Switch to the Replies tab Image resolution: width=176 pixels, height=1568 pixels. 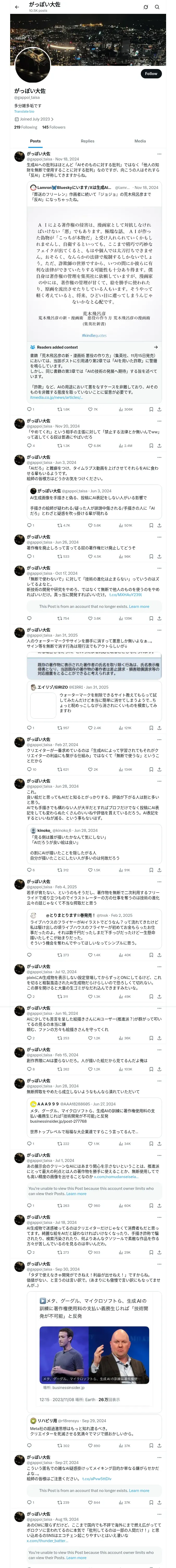87,141
